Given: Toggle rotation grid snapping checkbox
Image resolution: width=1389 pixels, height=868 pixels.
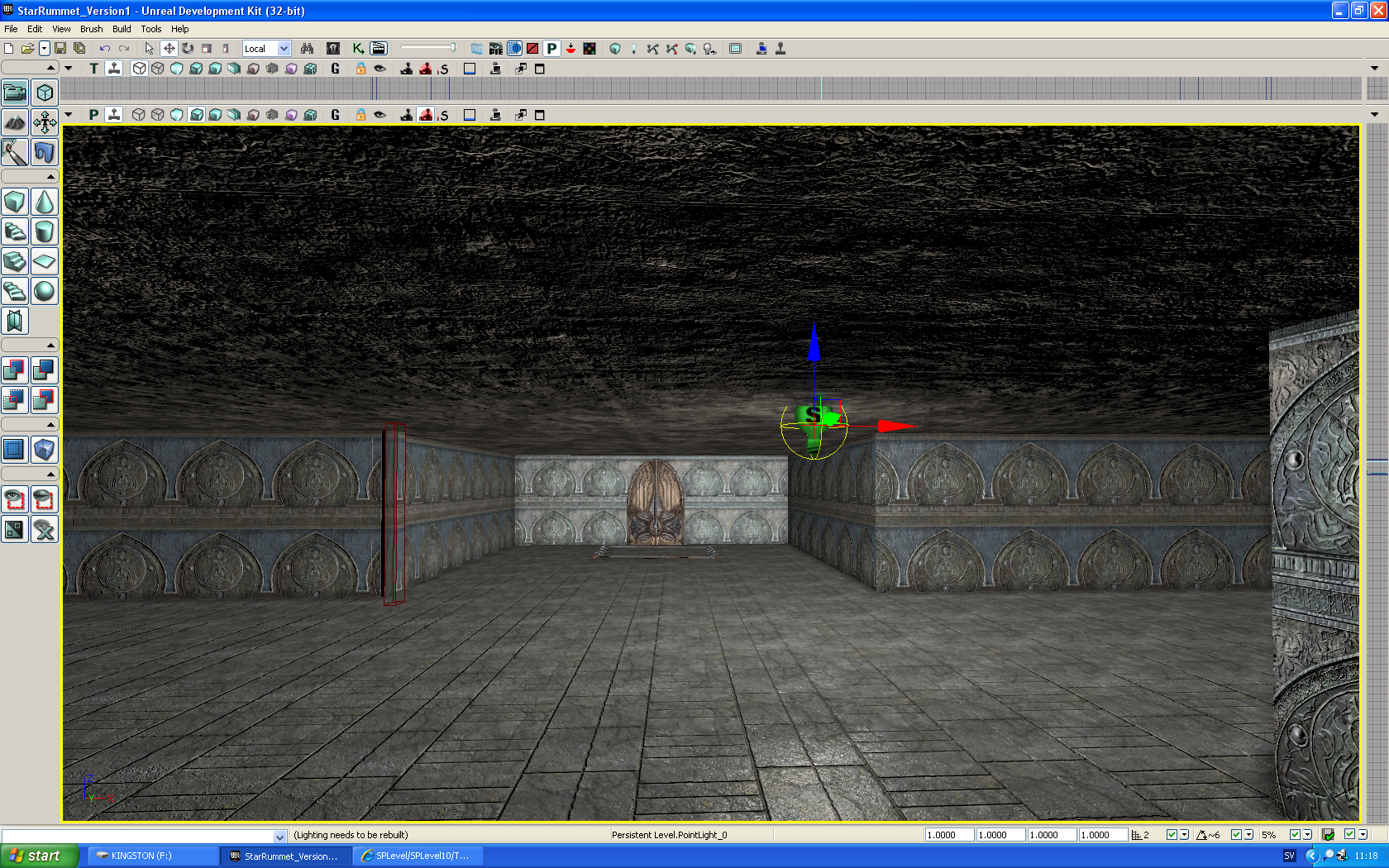Looking at the screenshot, I should tap(1236, 835).
